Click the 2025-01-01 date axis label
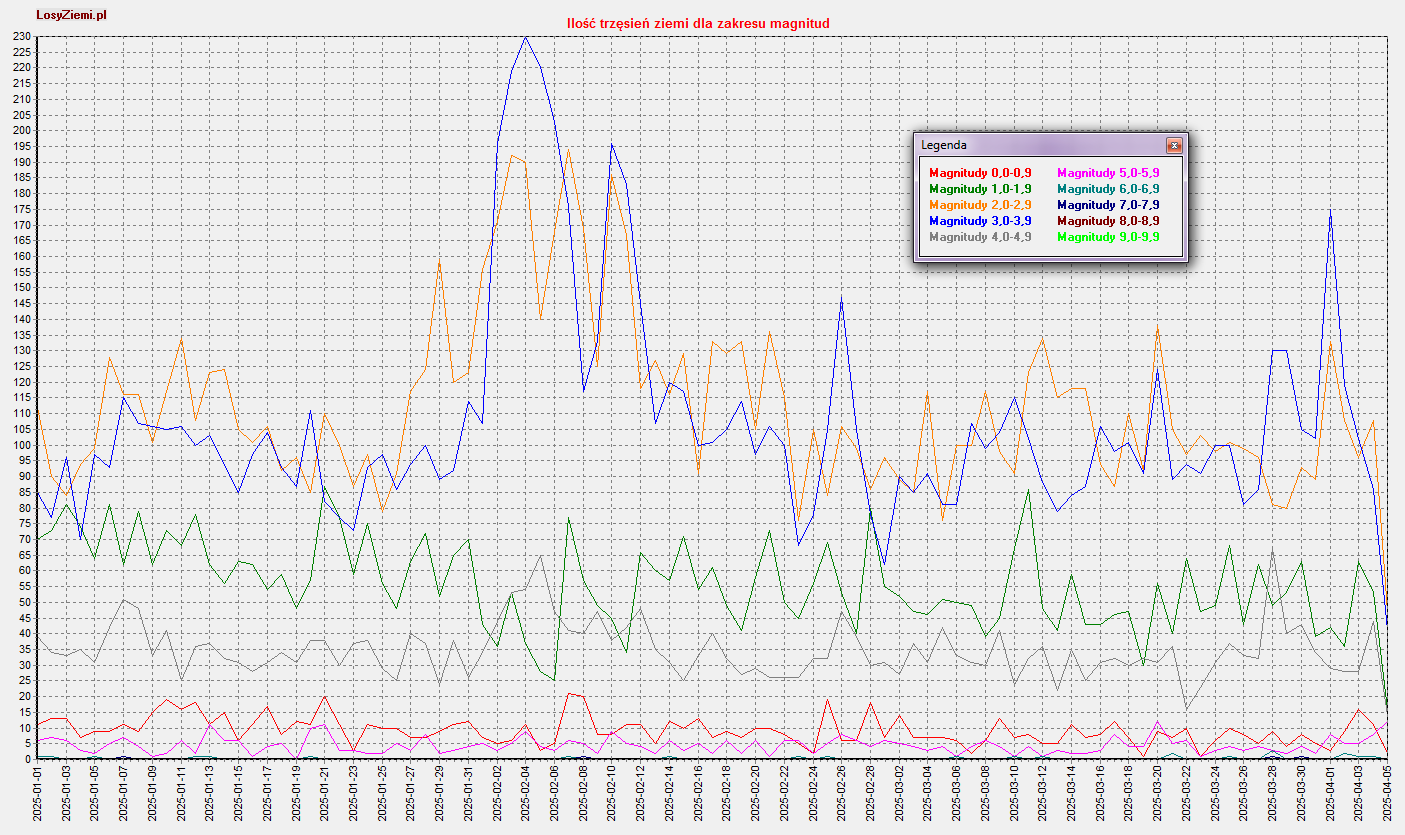1405x835 pixels. 37,794
